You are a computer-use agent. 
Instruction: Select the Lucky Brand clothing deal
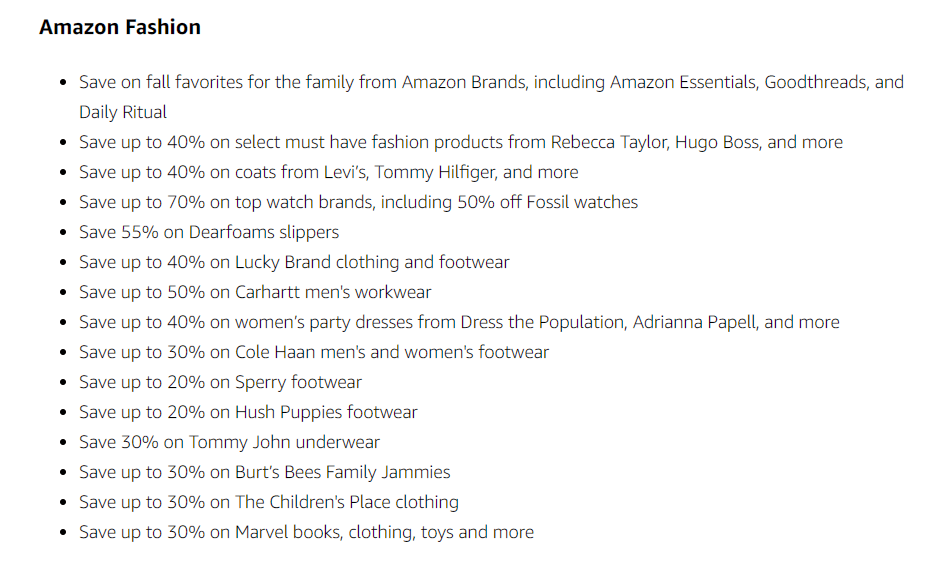pyautogui.click(x=294, y=262)
